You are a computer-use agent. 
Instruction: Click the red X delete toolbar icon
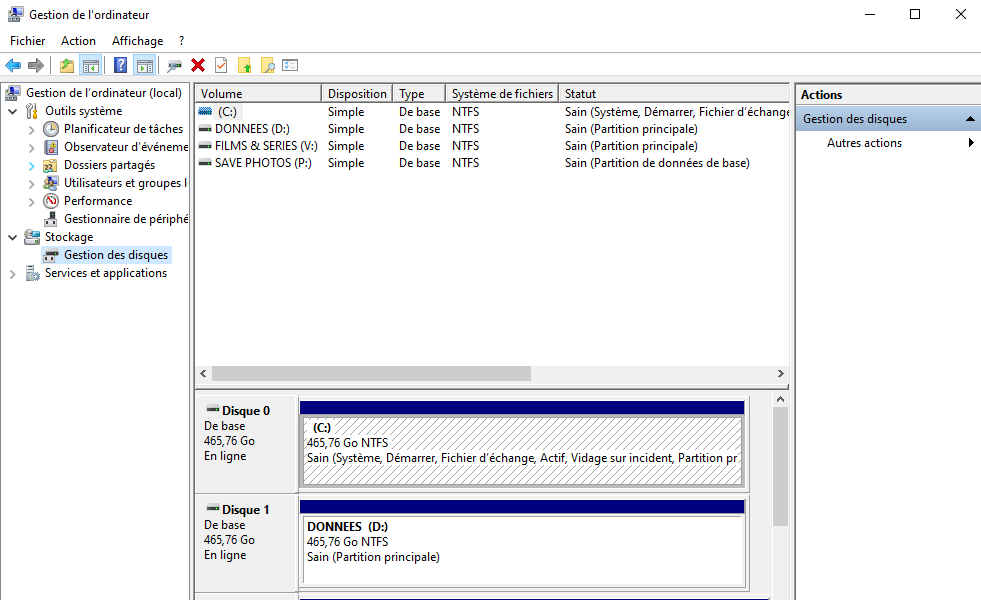pos(198,65)
